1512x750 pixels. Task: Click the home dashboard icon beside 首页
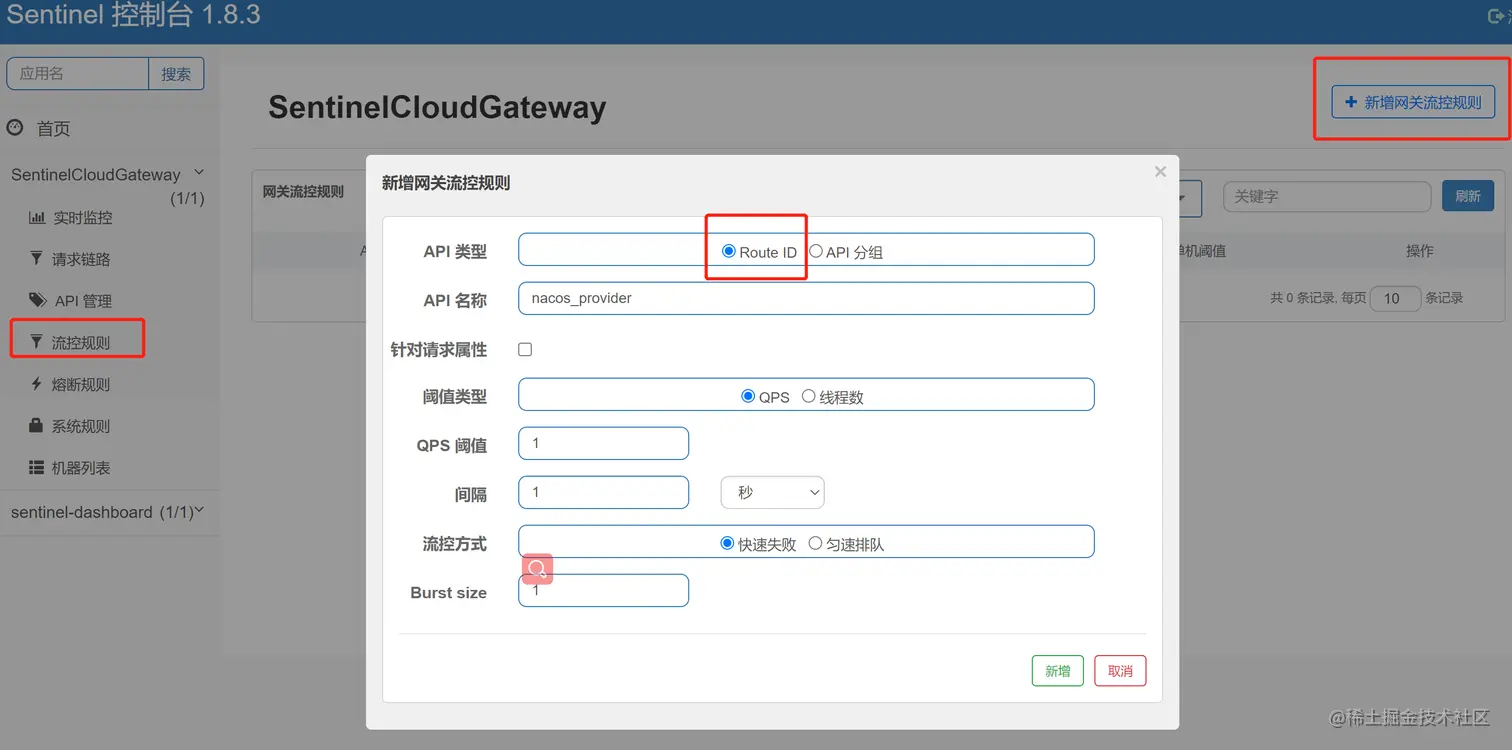pos(15,128)
